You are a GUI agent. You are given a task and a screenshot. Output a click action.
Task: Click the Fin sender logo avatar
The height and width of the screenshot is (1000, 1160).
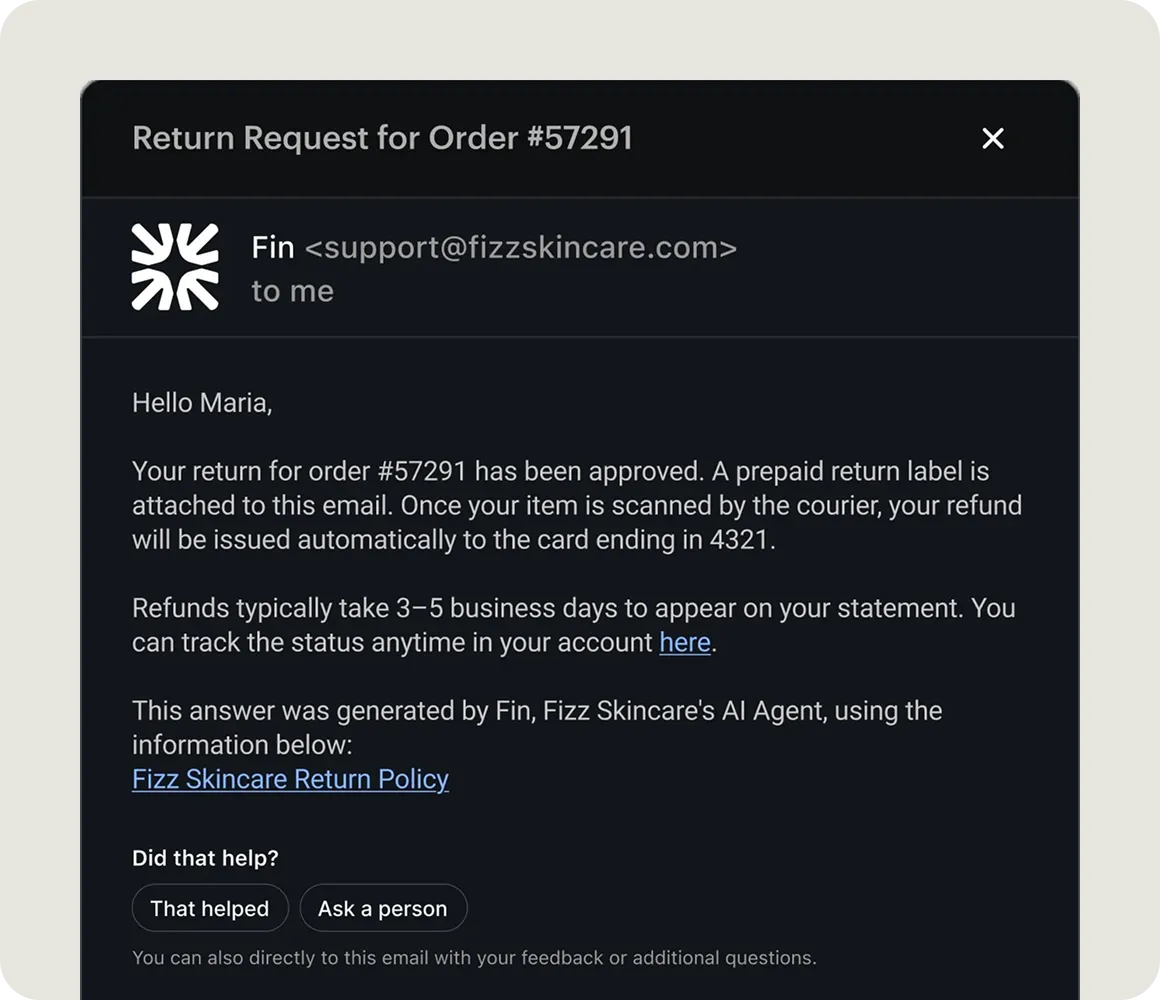(175, 266)
